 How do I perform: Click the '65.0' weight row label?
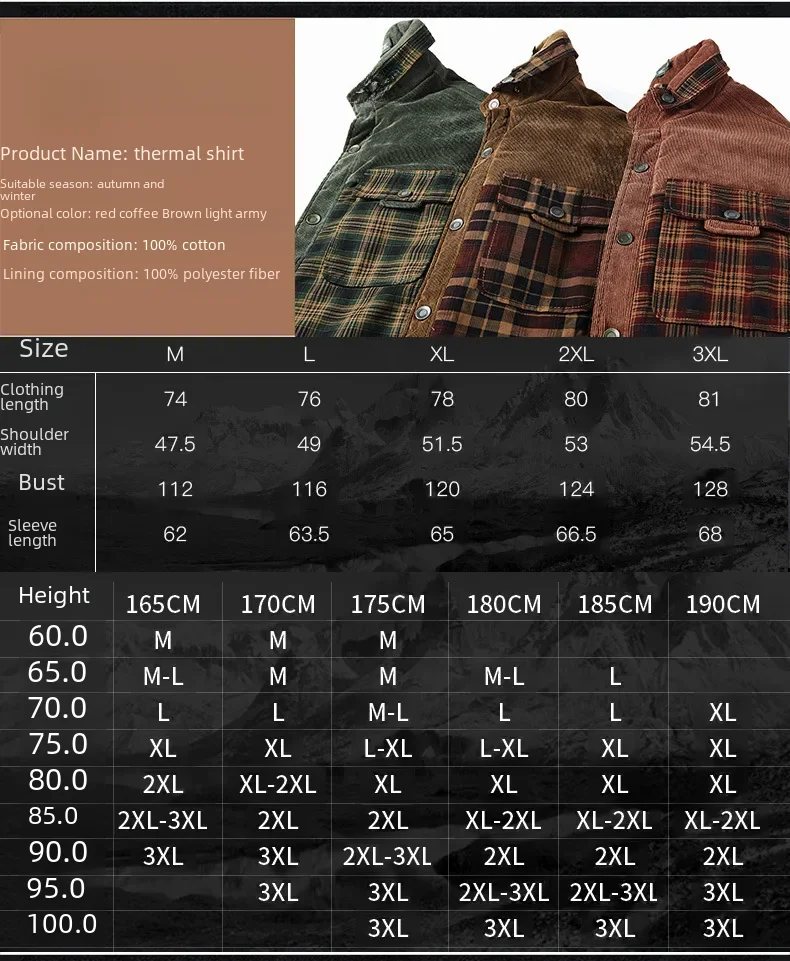57,672
